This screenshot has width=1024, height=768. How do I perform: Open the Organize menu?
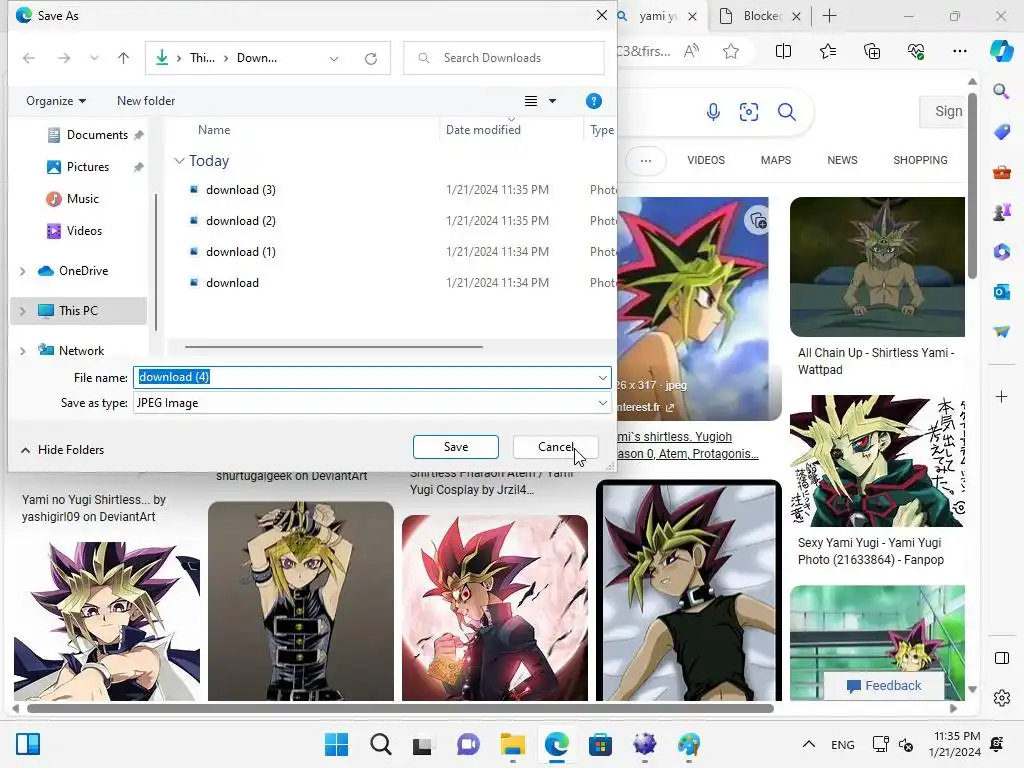(x=56, y=101)
